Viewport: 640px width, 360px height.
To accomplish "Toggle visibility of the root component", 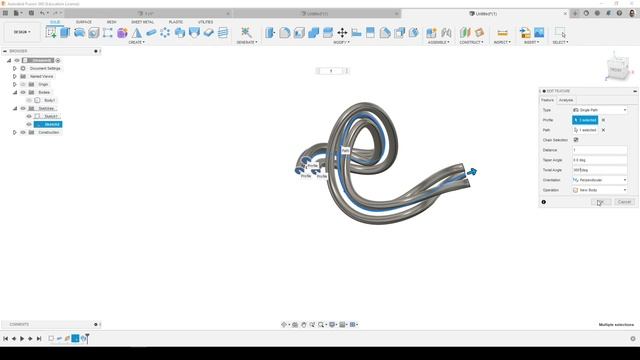I will pos(17,60).
